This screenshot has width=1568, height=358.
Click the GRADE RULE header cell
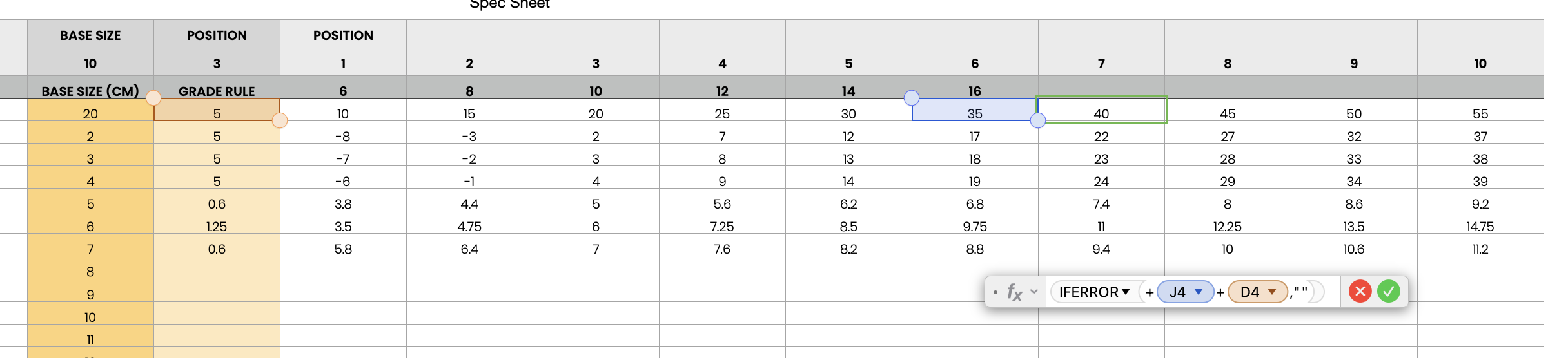[217, 91]
